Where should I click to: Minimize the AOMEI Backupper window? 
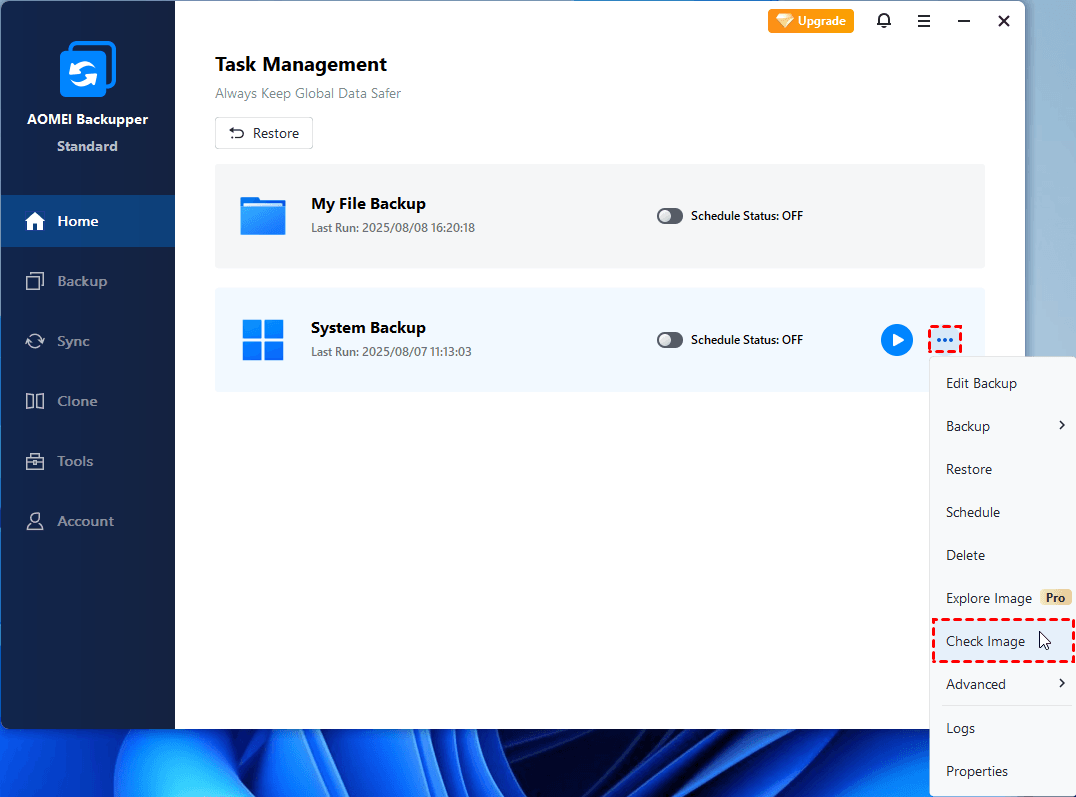pyautogui.click(x=963, y=21)
